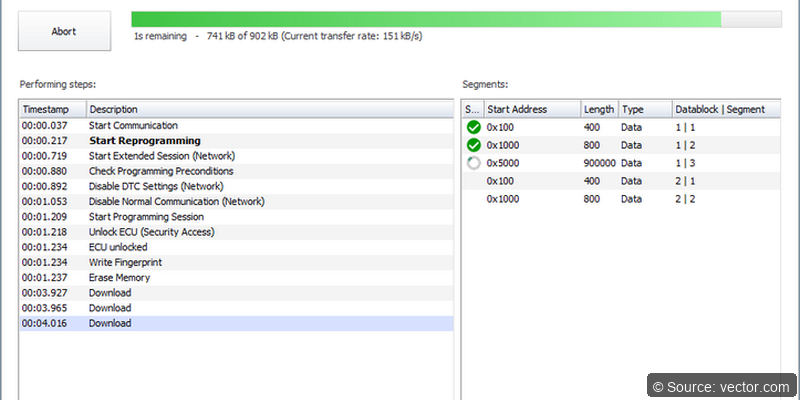
Task: Select the Start Reprogramming step row
Action: click(x=144, y=141)
